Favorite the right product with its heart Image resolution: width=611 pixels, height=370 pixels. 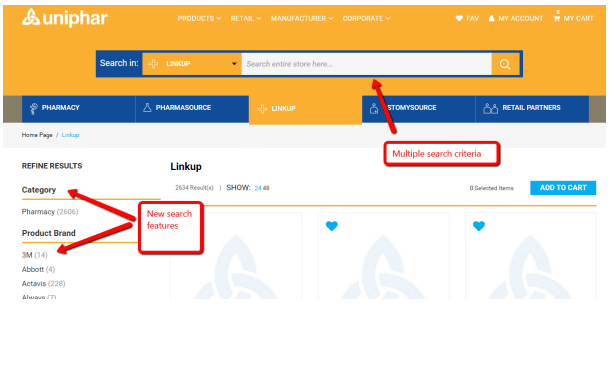[479, 226]
